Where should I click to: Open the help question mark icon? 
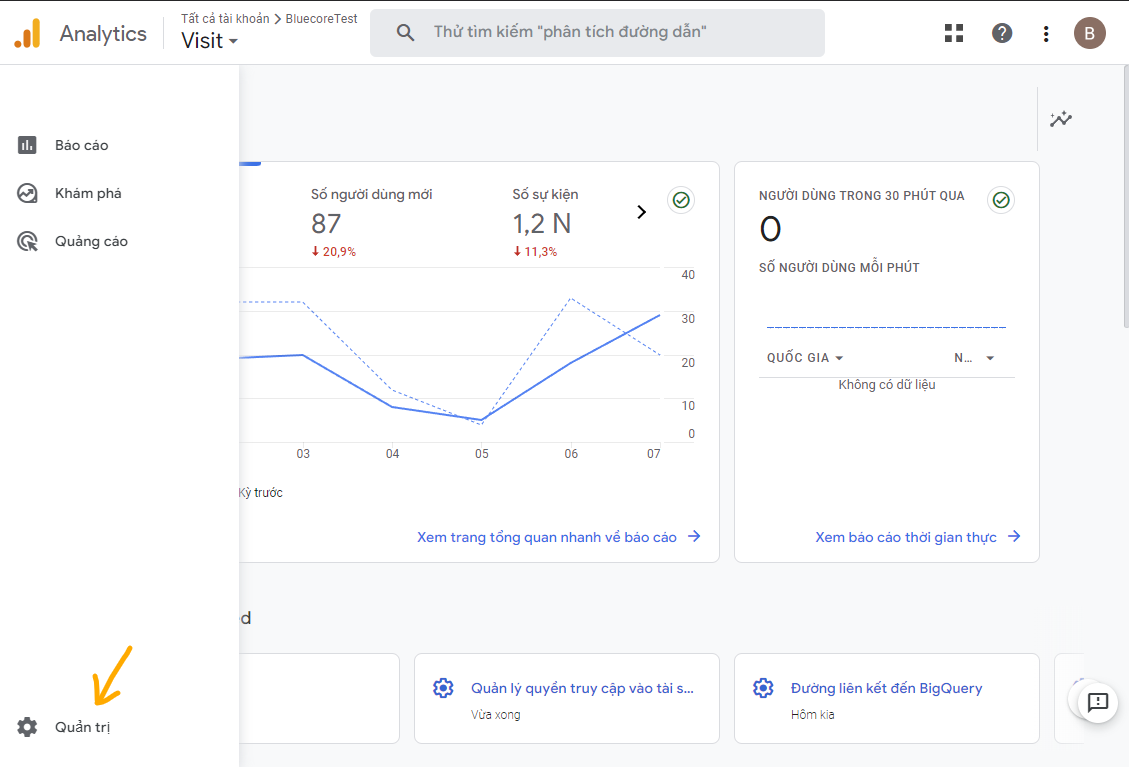pyautogui.click(x=1001, y=33)
